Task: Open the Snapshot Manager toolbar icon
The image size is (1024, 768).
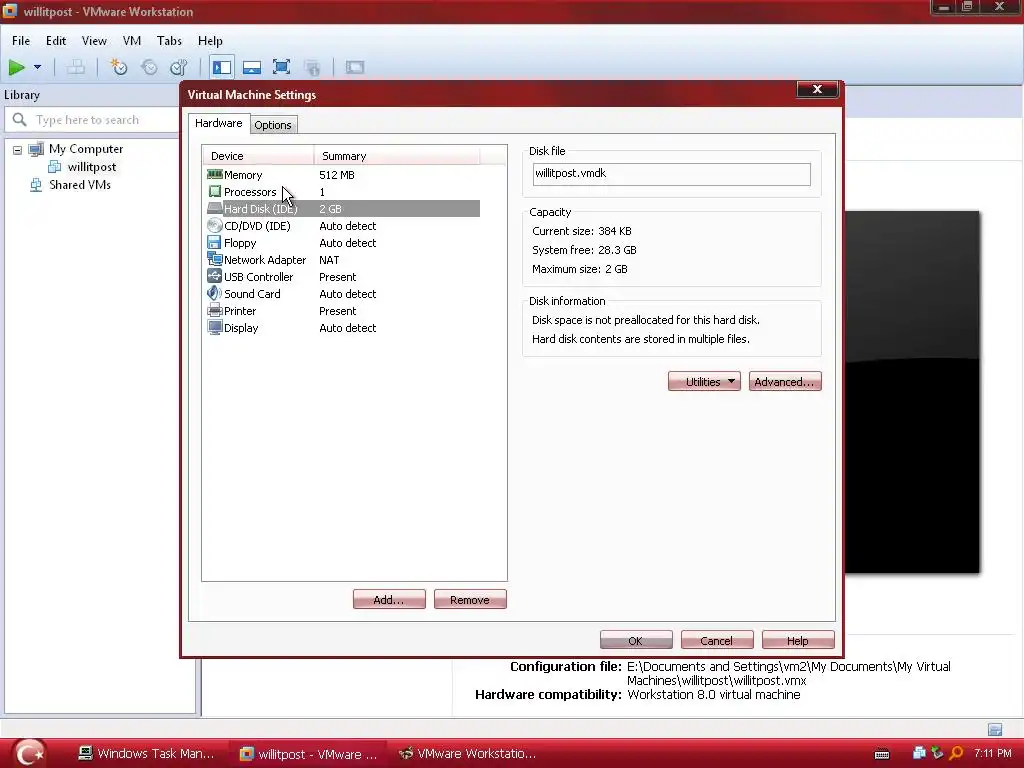Action: click(178, 67)
